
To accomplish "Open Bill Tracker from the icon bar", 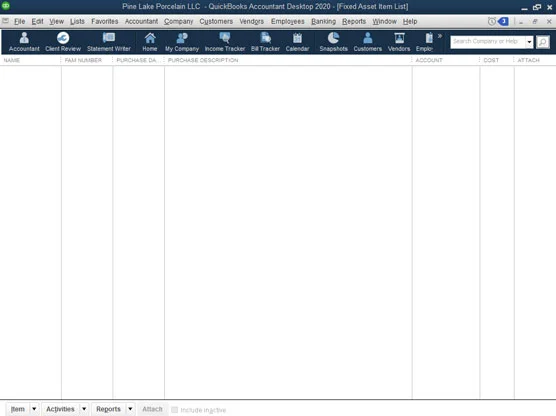I will pos(265,42).
